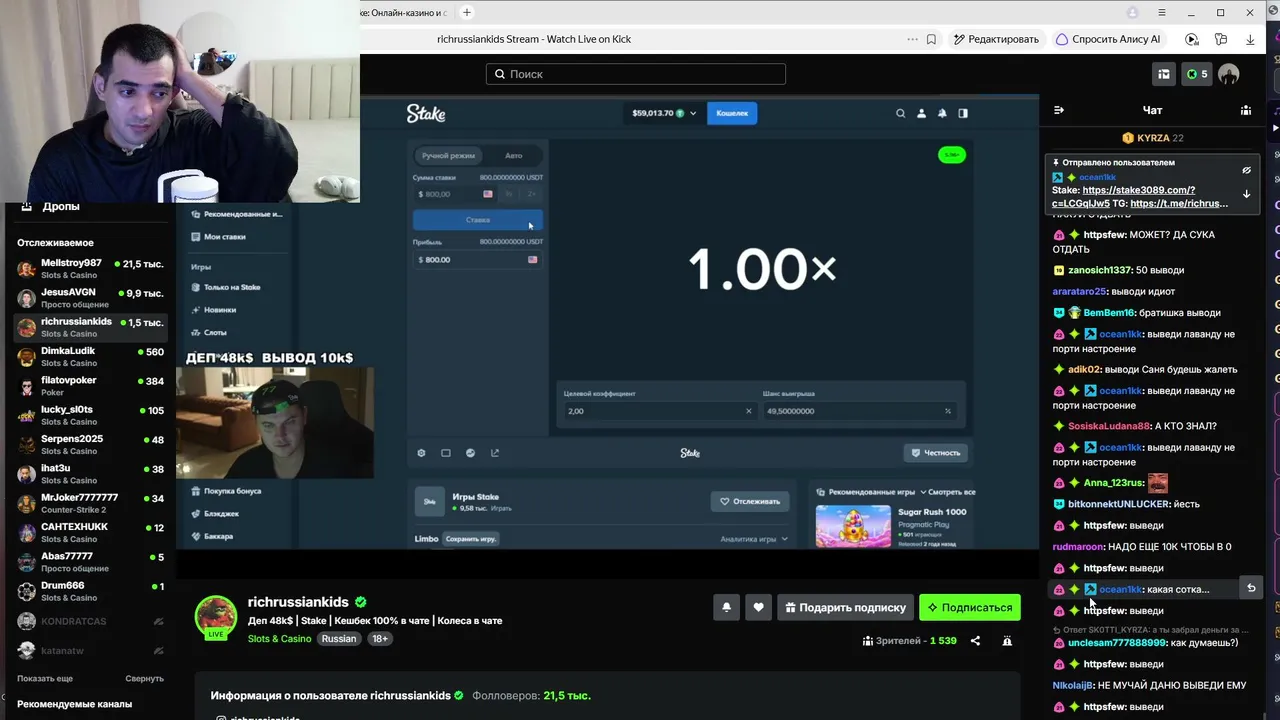1280x720 pixels.
Task: Toggle Stake theatre mode rectangle icon
Action: [x=446, y=453]
